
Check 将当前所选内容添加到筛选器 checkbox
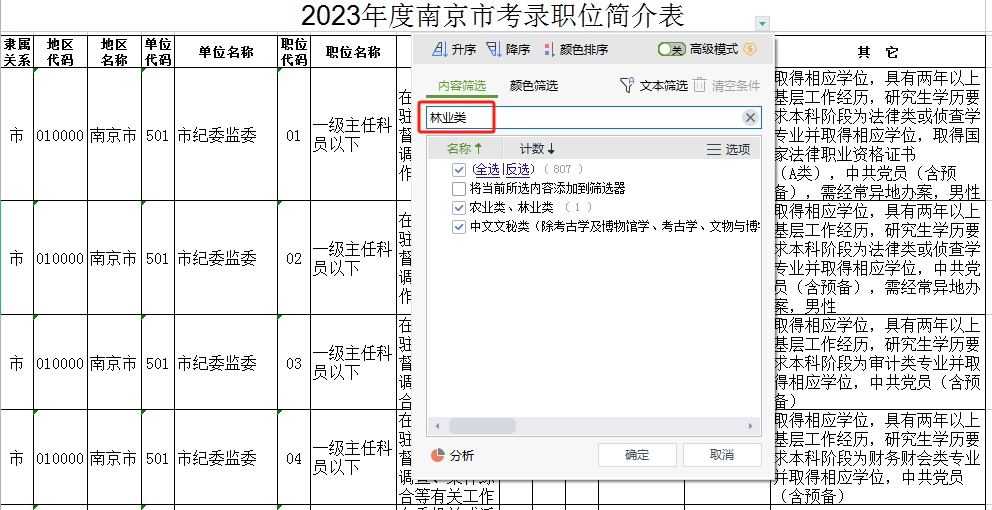459,188
